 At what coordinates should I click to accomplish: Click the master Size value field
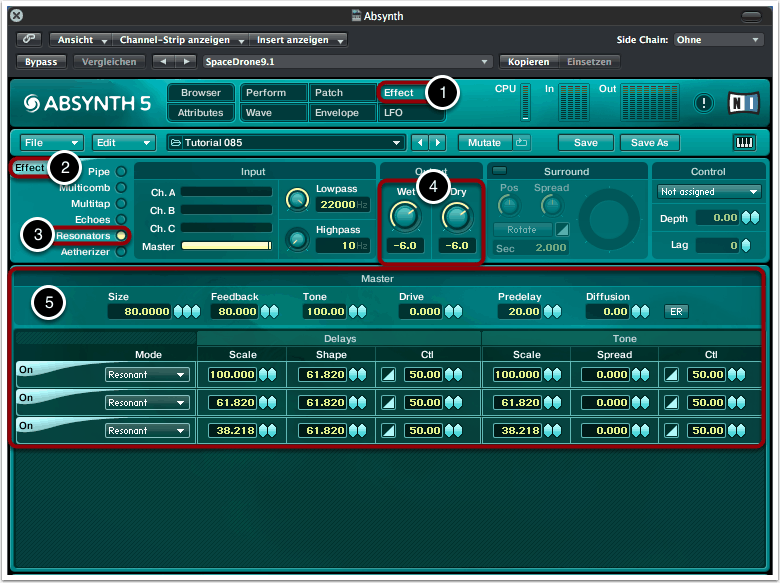pos(139,311)
